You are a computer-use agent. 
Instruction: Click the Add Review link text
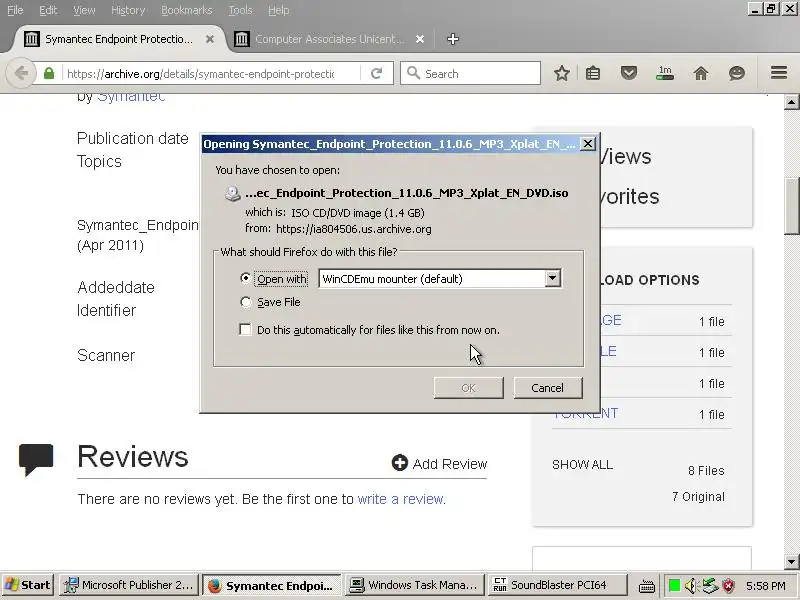(x=449, y=464)
